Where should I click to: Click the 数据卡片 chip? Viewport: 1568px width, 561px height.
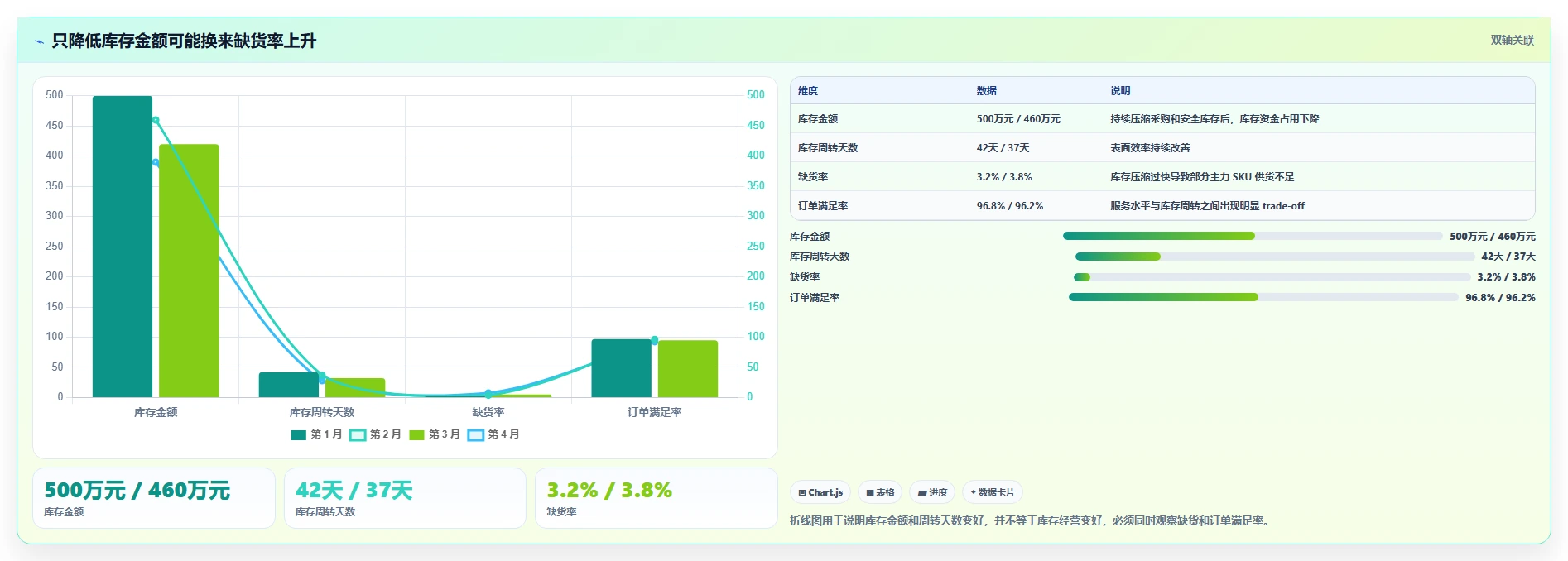(x=992, y=492)
